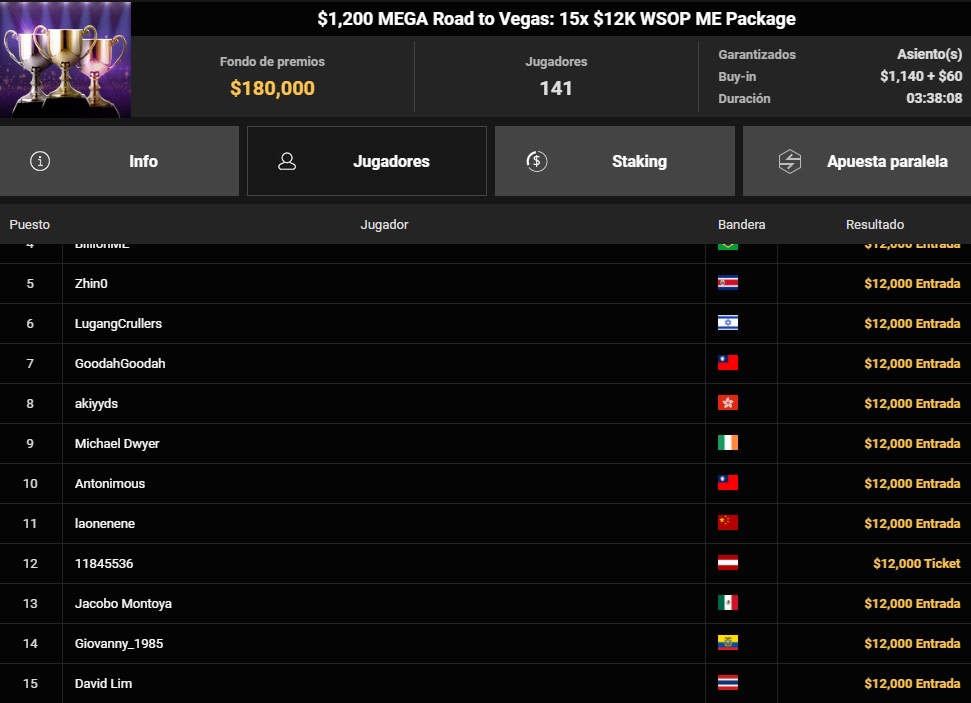
Task: Click the Austria flag for 11845536
Action: point(728,563)
